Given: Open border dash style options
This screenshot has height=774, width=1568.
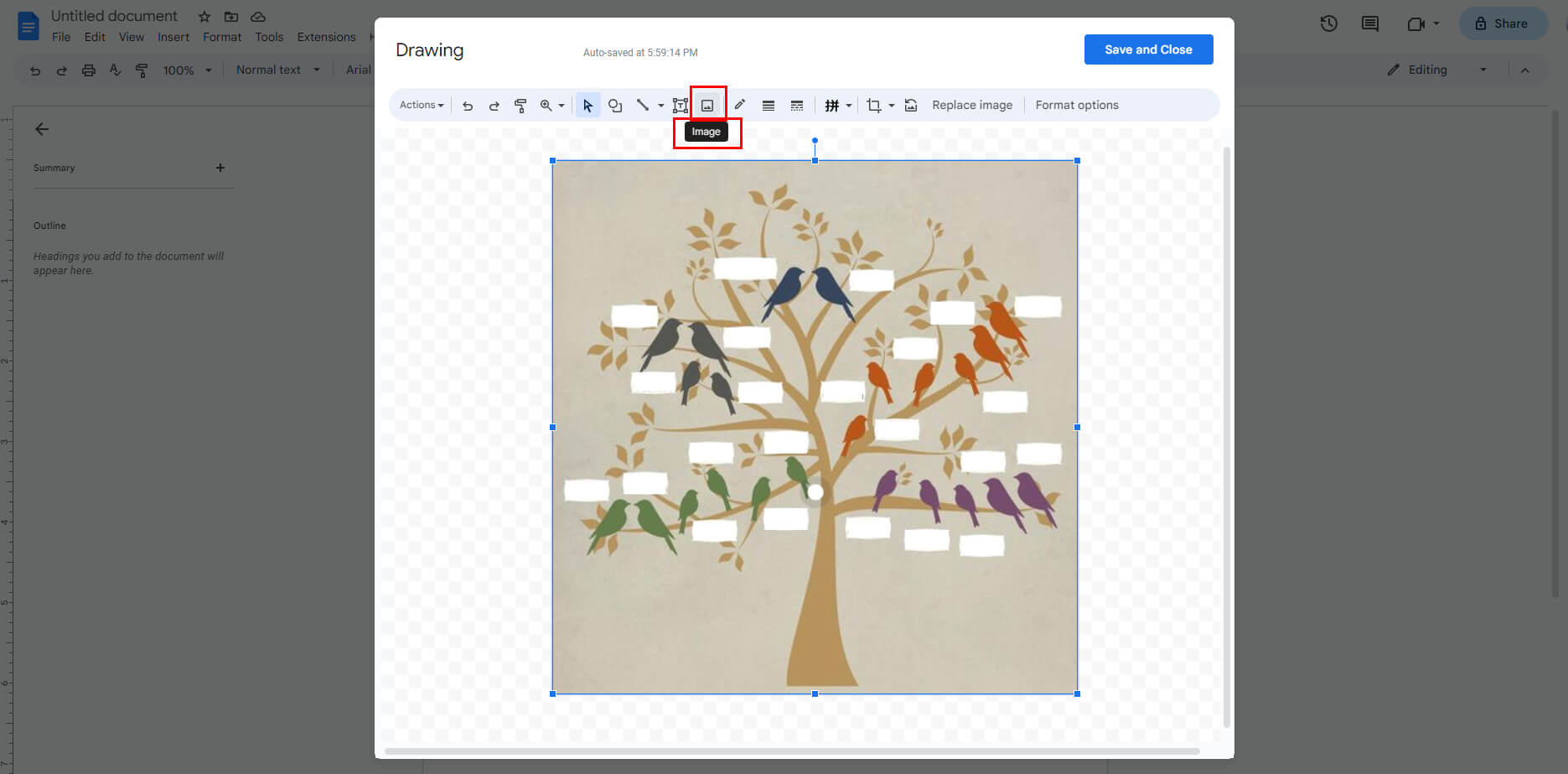Looking at the screenshot, I should click(797, 106).
